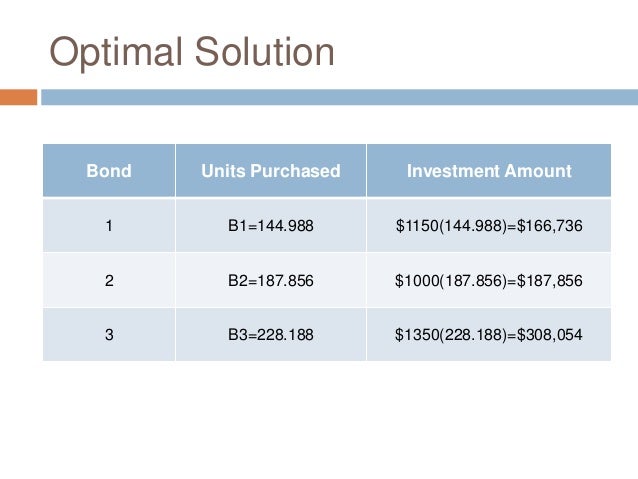Click the empty area below the table
The width and height of the screenshot is (638, 479).
pos(319,419)
